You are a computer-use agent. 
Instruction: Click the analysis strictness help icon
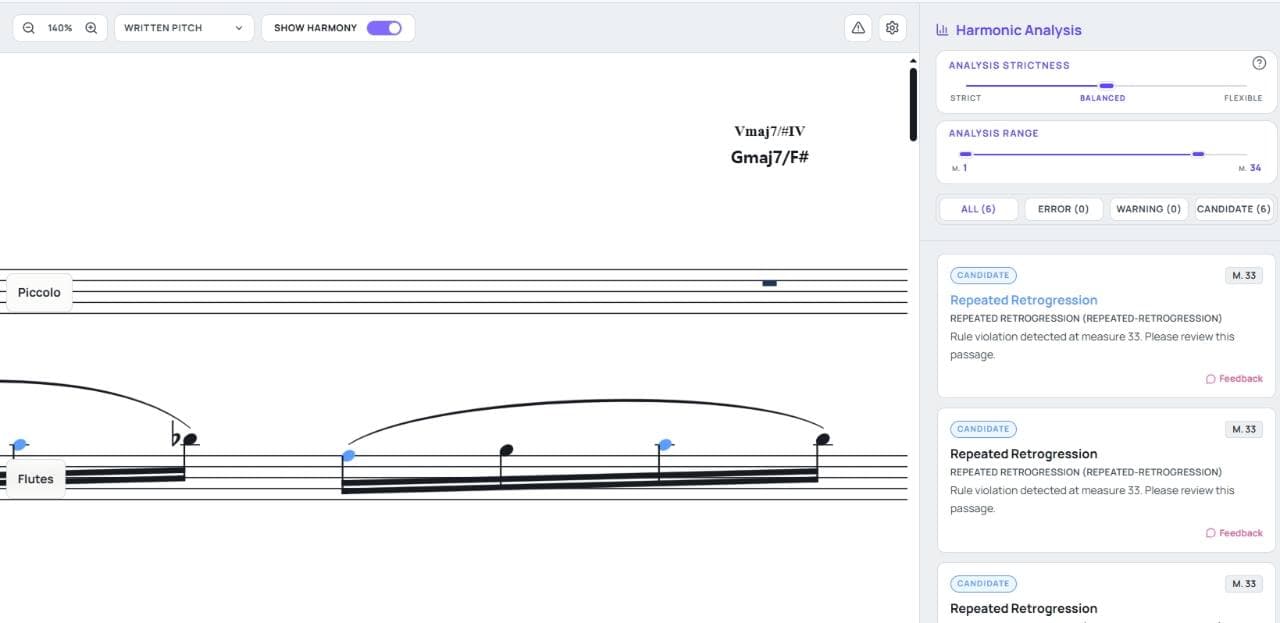(1259, 63)
